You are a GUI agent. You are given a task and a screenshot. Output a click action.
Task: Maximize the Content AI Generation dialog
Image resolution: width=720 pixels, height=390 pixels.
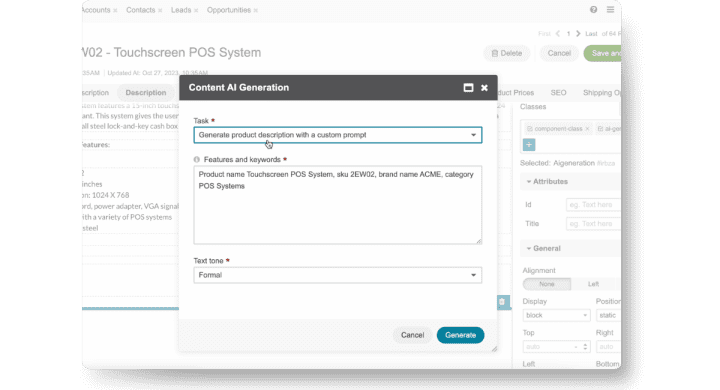468,88
